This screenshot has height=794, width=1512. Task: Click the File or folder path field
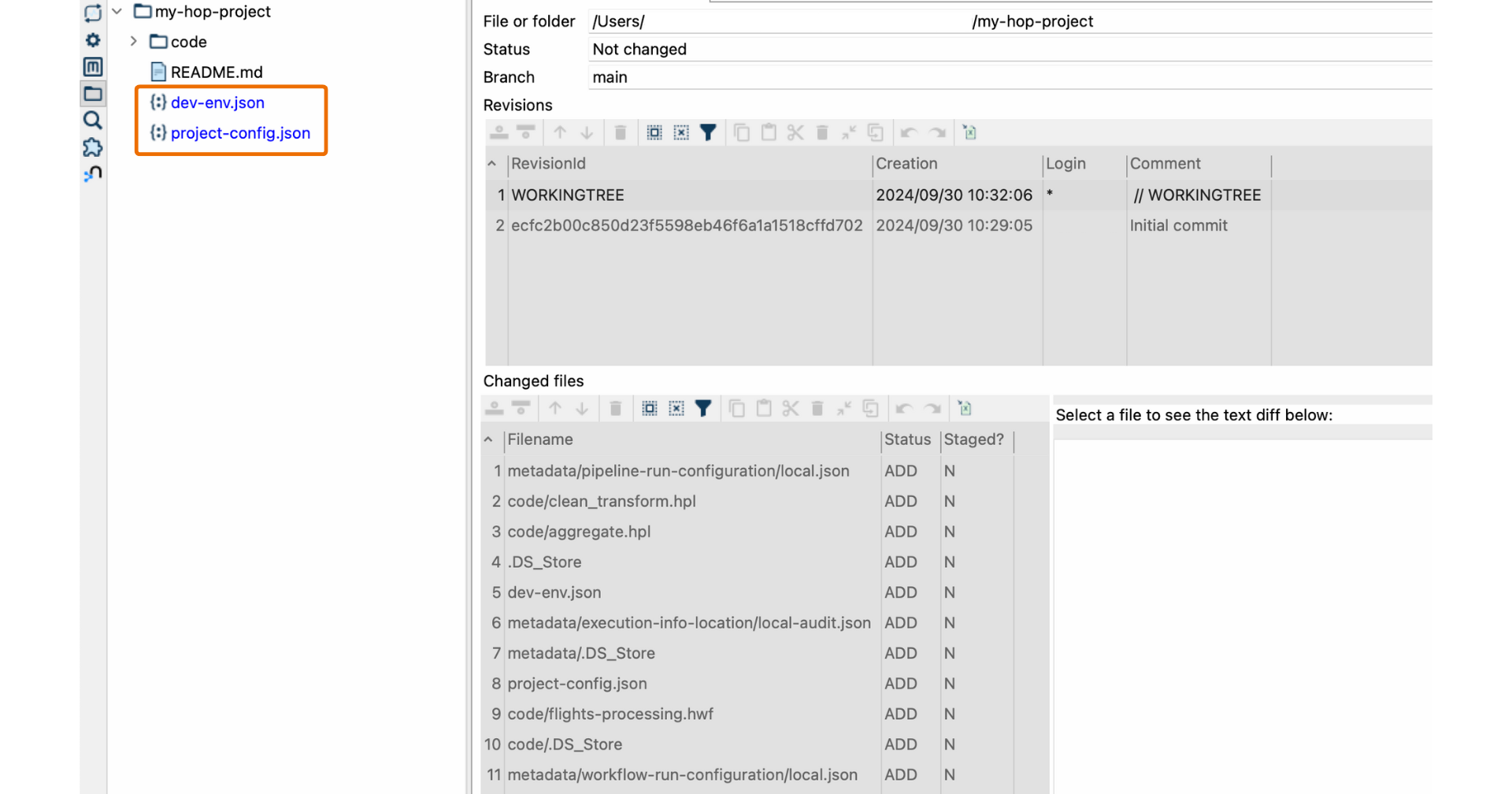coord(787,21)
